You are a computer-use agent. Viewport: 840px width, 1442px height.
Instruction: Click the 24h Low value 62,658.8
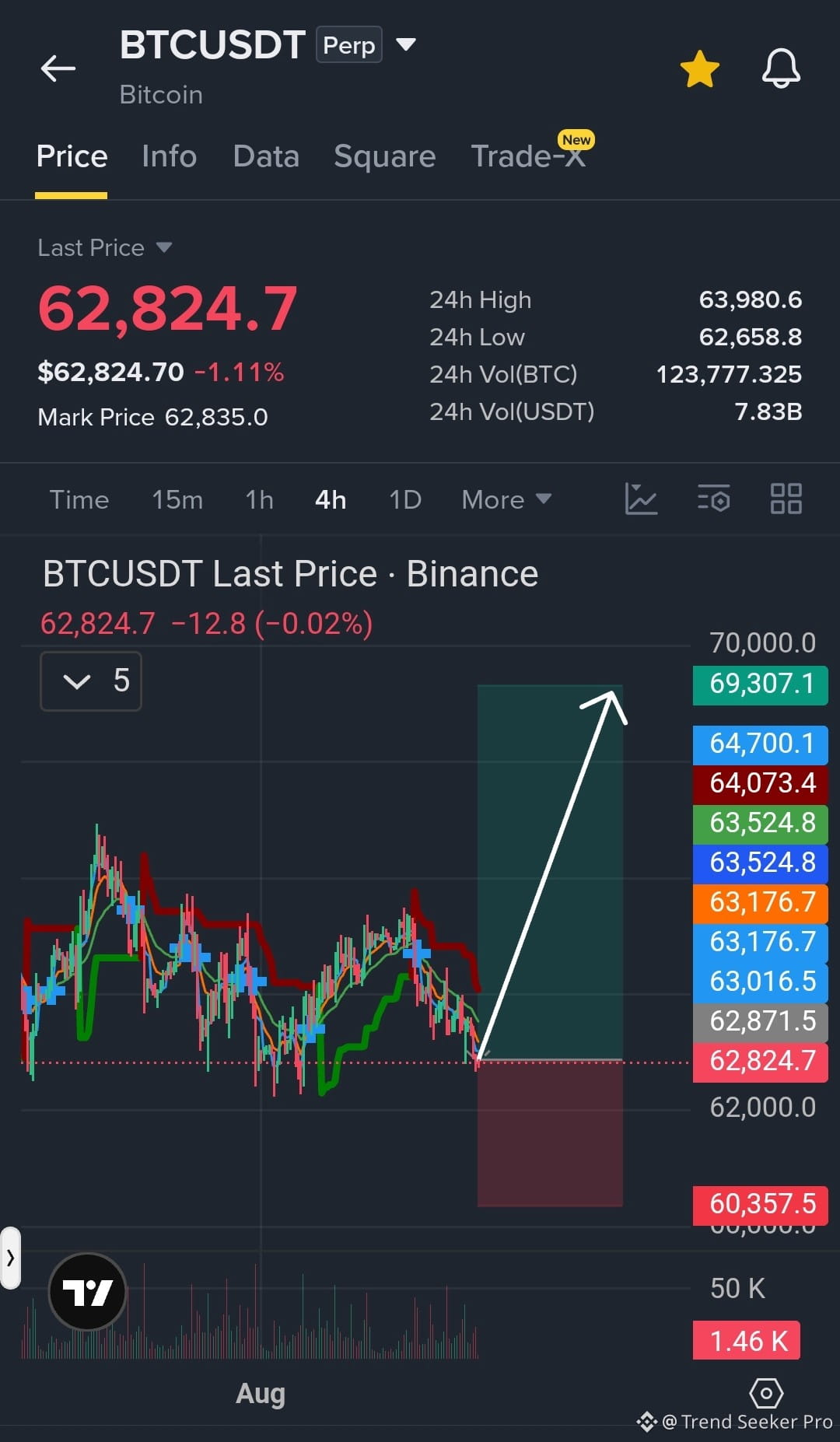click(750, 337)
